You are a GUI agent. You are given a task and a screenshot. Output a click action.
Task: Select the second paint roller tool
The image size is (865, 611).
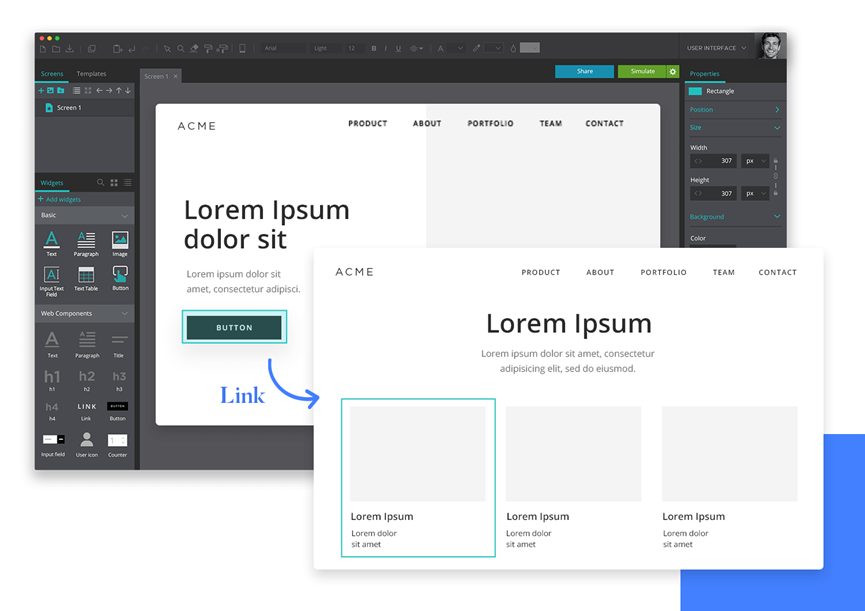pyautogui.click(x=222, y=49)
